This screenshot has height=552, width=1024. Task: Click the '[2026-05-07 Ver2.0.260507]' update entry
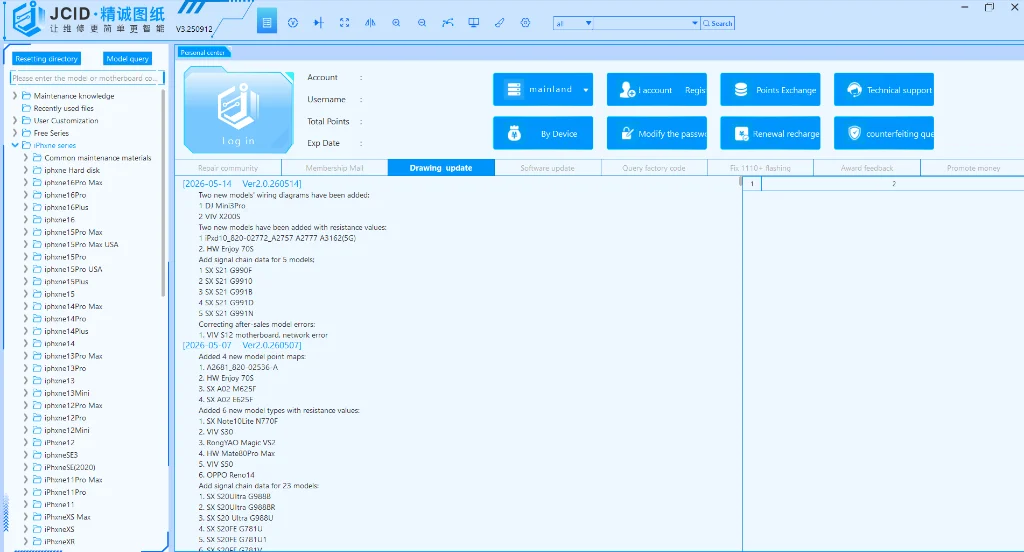[242, 345]
